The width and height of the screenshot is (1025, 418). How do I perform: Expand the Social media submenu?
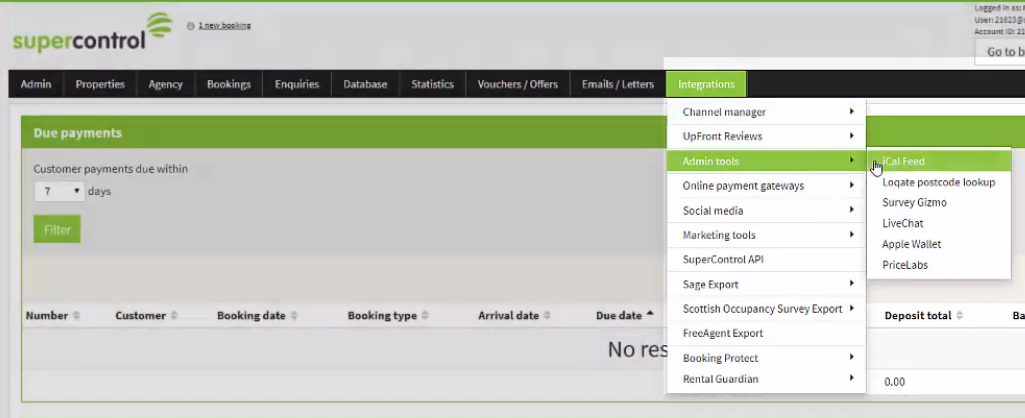click(766, 211)
